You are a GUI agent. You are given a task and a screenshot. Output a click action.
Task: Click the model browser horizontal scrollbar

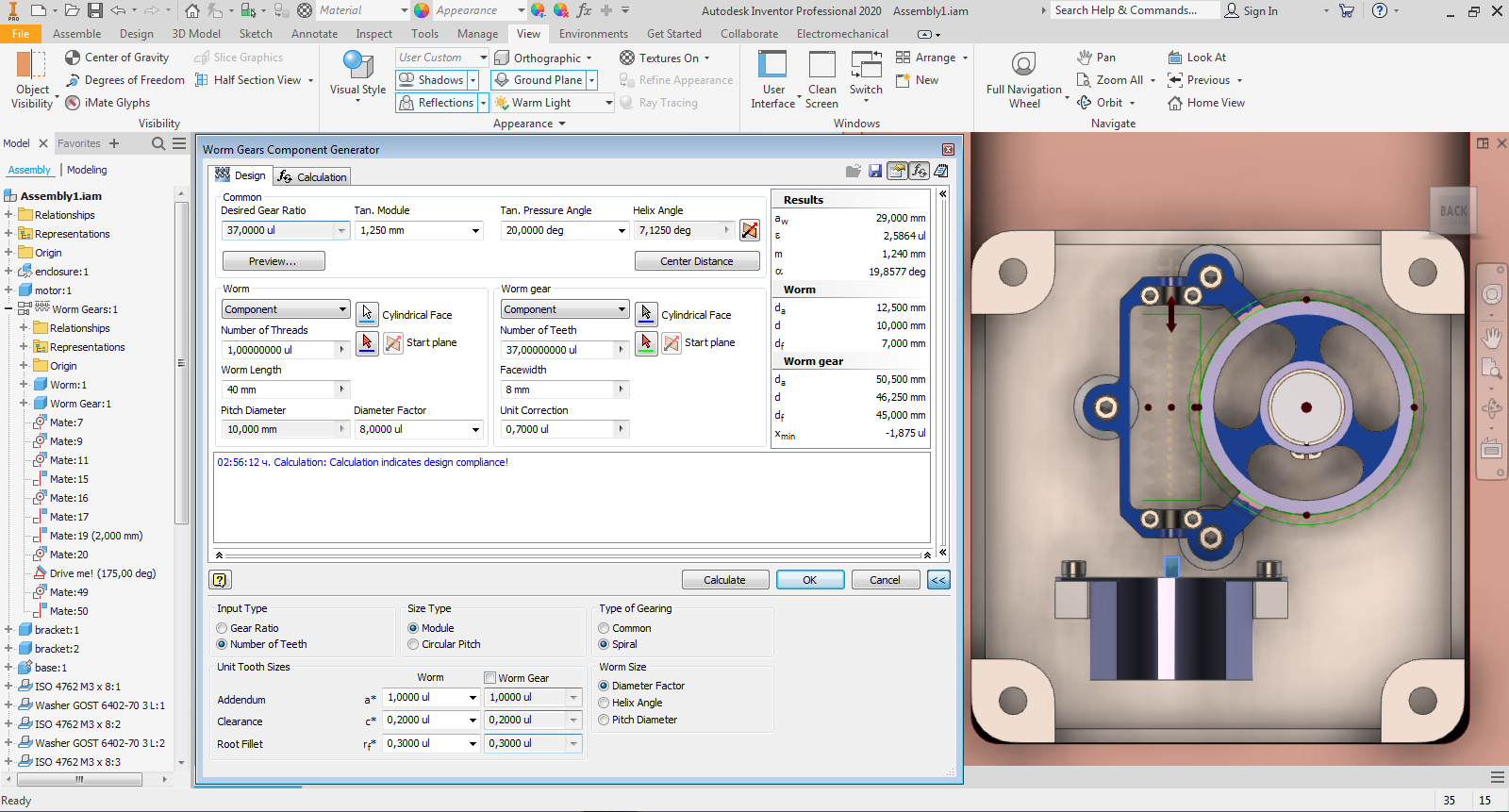78,780
